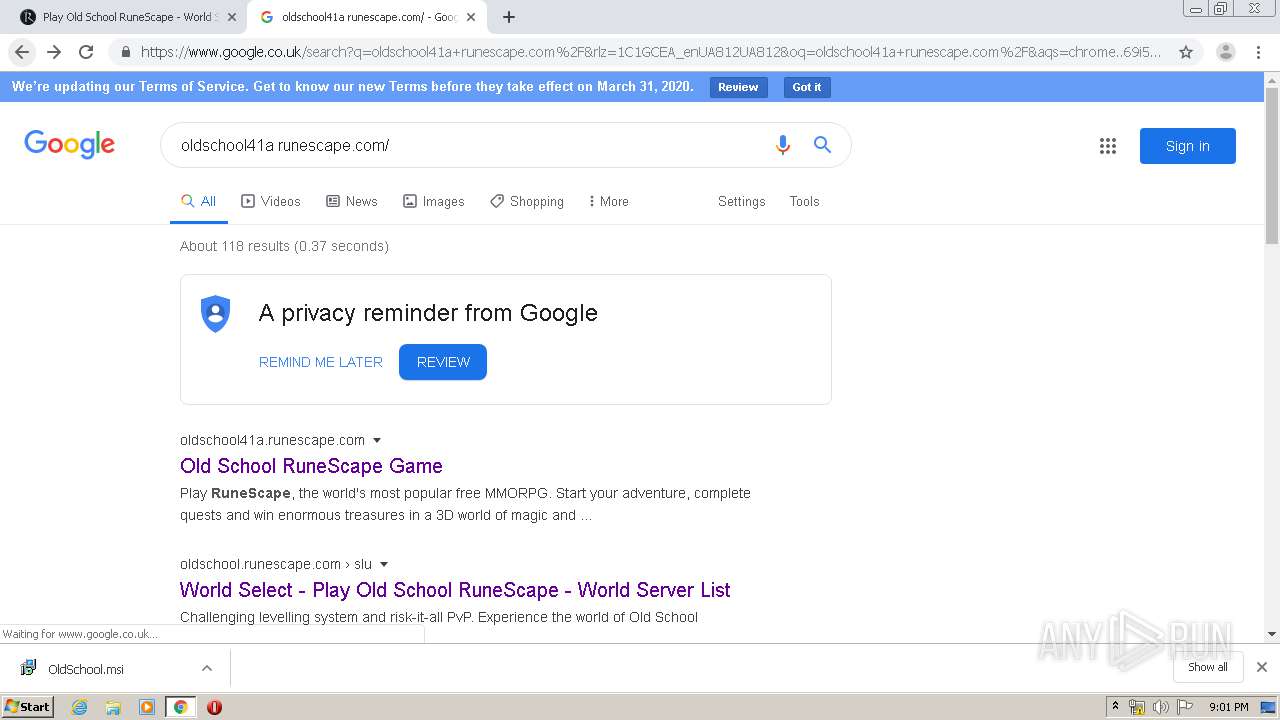Open search Settings menu
1280x720 pixels.
741,201
